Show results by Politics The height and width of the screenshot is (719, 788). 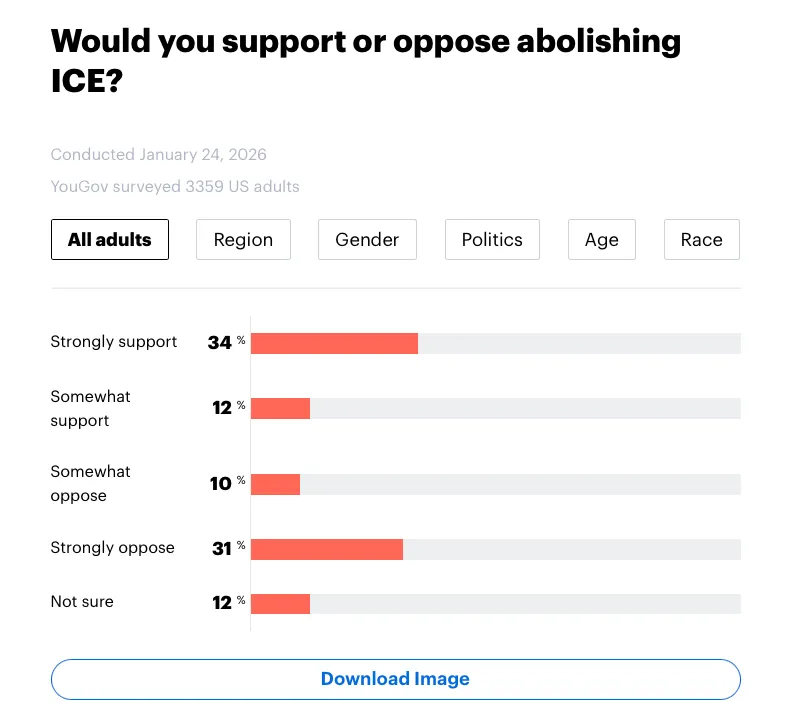click(x=492, y=240)
